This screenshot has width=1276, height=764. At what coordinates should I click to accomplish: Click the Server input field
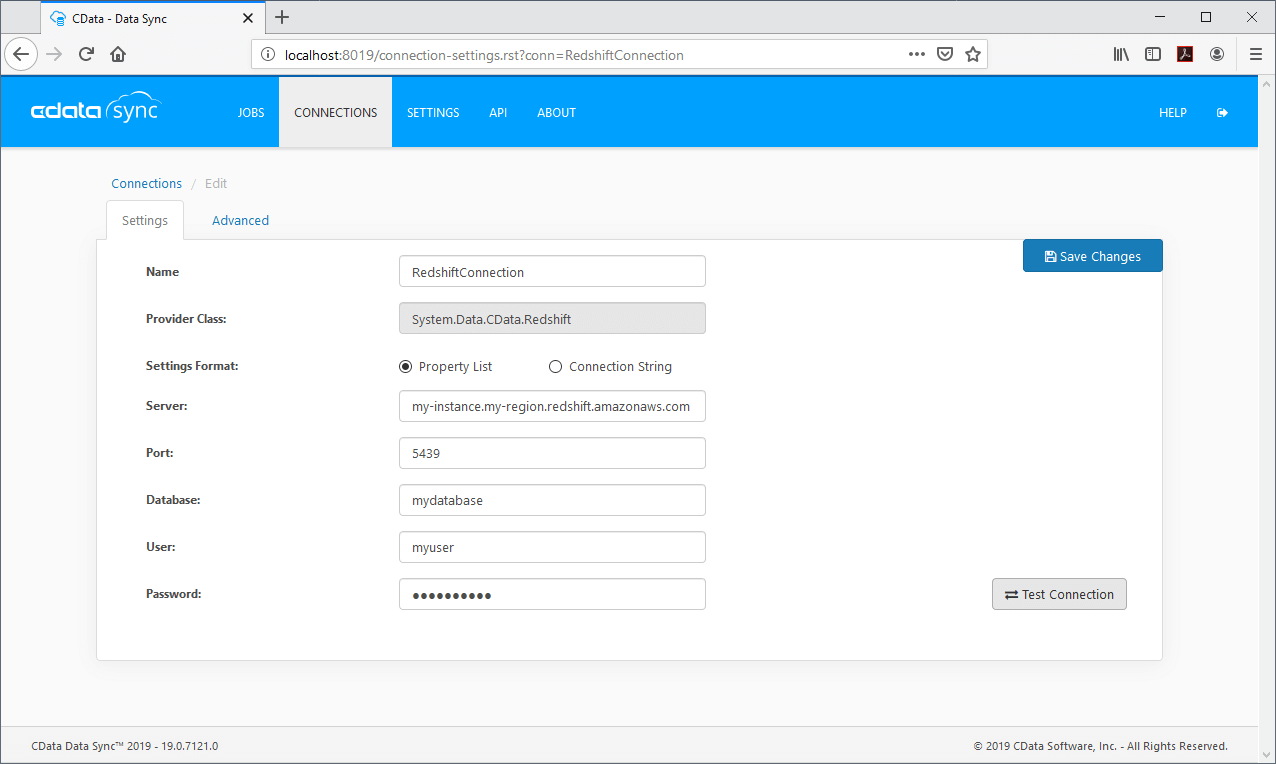(552, 407)
